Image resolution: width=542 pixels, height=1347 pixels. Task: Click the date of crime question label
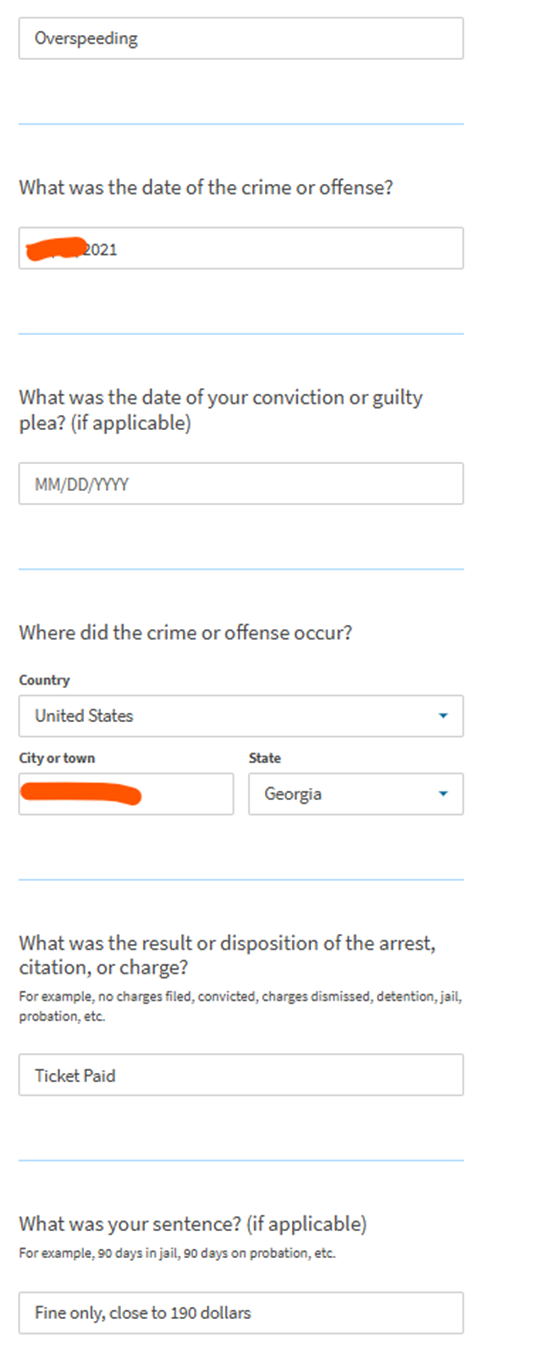click(x=206, y=187)
